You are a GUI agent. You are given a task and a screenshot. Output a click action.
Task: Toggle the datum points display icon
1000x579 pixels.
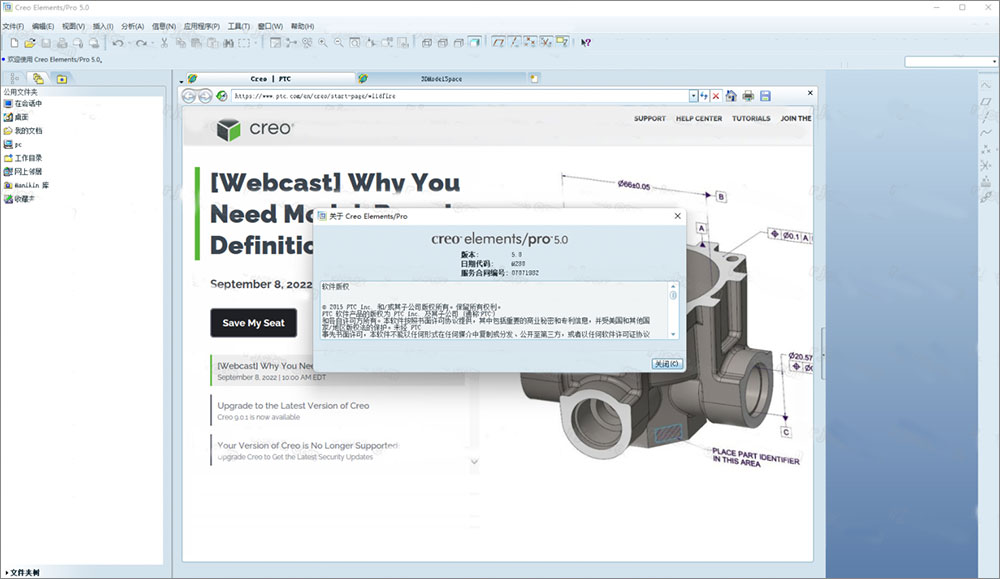click(530, 43)
